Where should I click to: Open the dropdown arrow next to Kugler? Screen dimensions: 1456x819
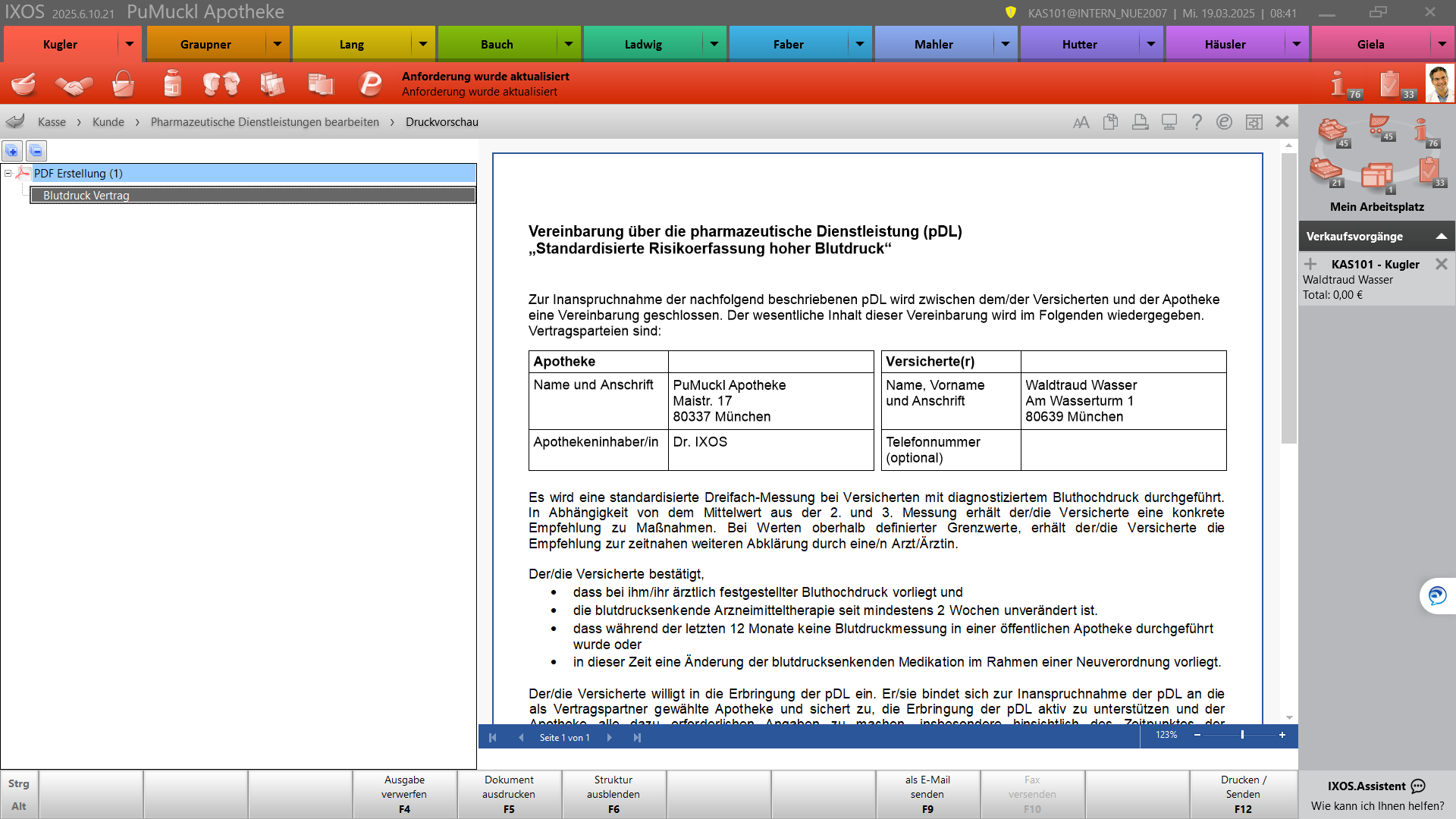(130, 44)
